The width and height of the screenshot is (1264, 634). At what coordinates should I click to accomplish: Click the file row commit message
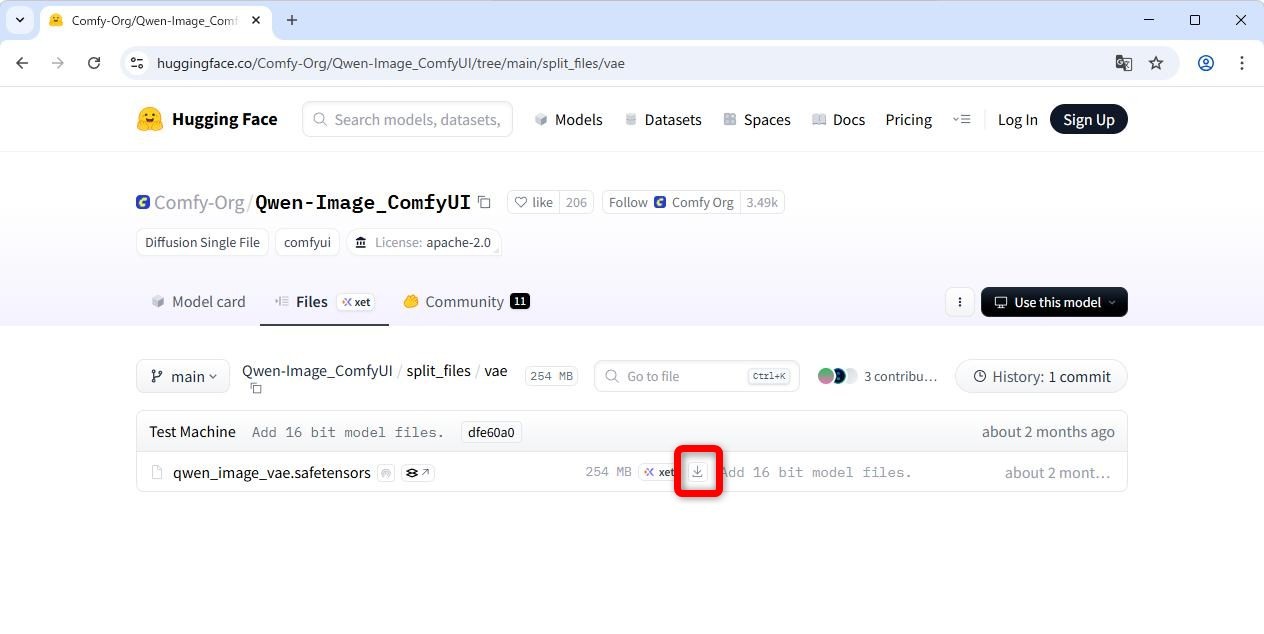[816, 472]
